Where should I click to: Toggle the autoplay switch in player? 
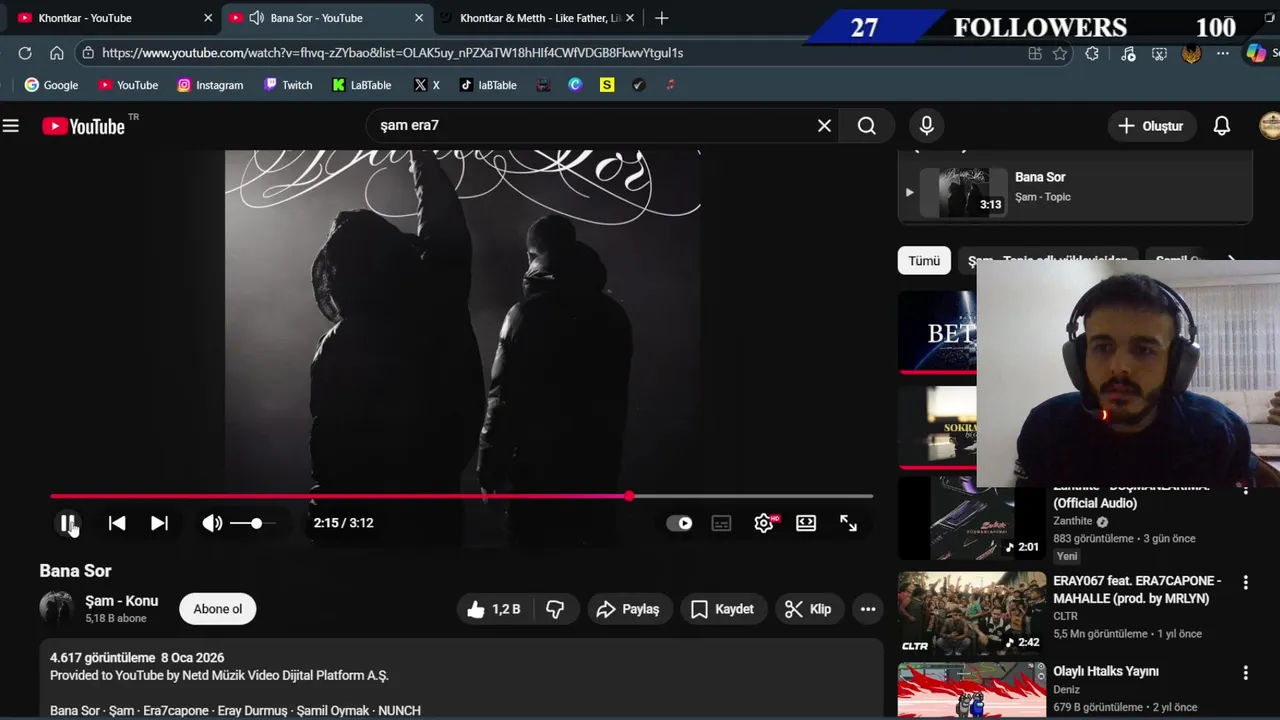pyautogui.click(x=679, y=523)
